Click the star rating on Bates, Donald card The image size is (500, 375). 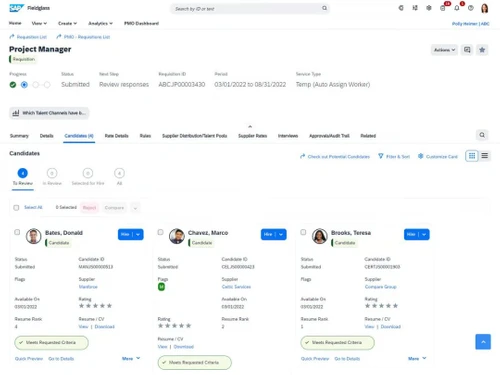pos(95,306)
